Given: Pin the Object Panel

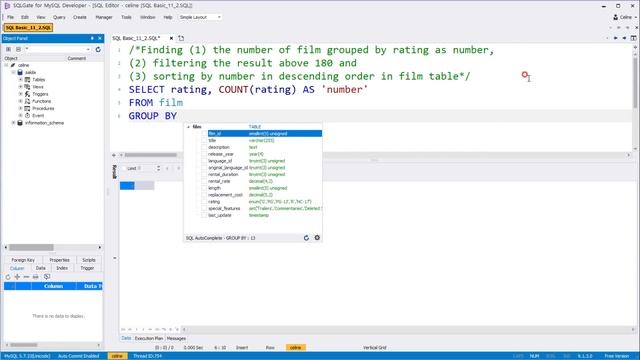Looking at the screenshot, I should [92, 38].
